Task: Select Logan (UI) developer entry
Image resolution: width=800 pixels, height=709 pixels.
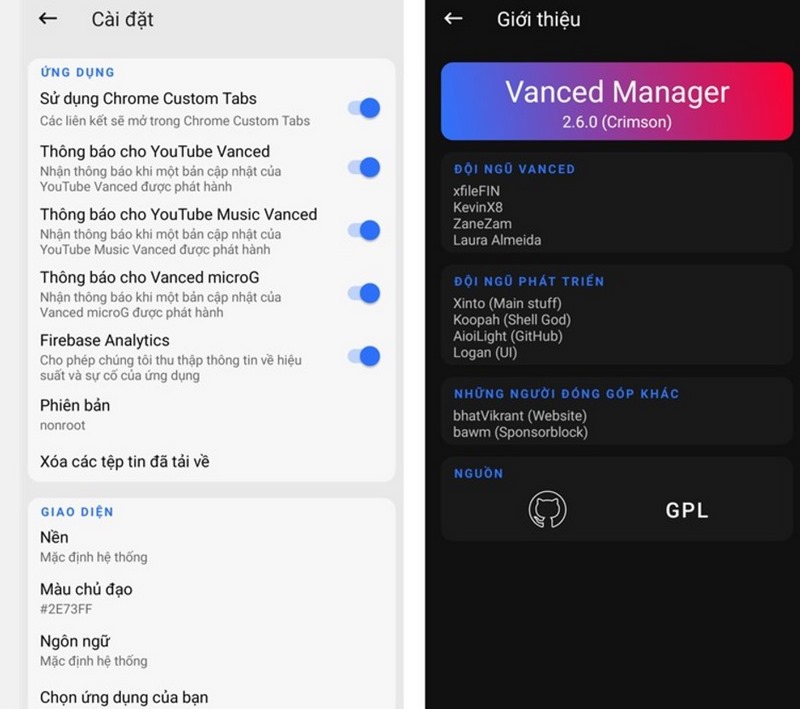Action: (485, 352)
